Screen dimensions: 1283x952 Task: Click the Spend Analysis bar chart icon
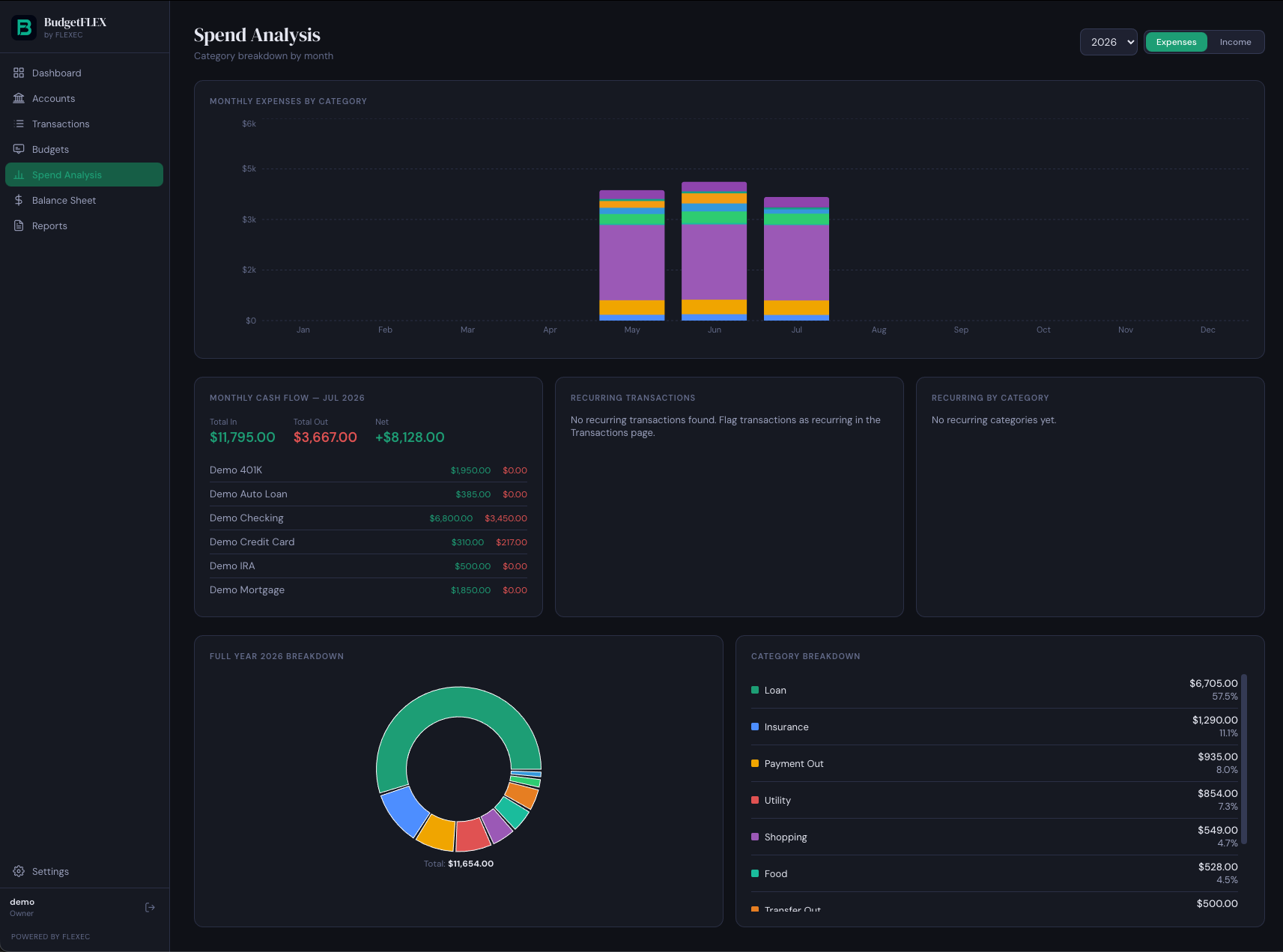[19, 175]
